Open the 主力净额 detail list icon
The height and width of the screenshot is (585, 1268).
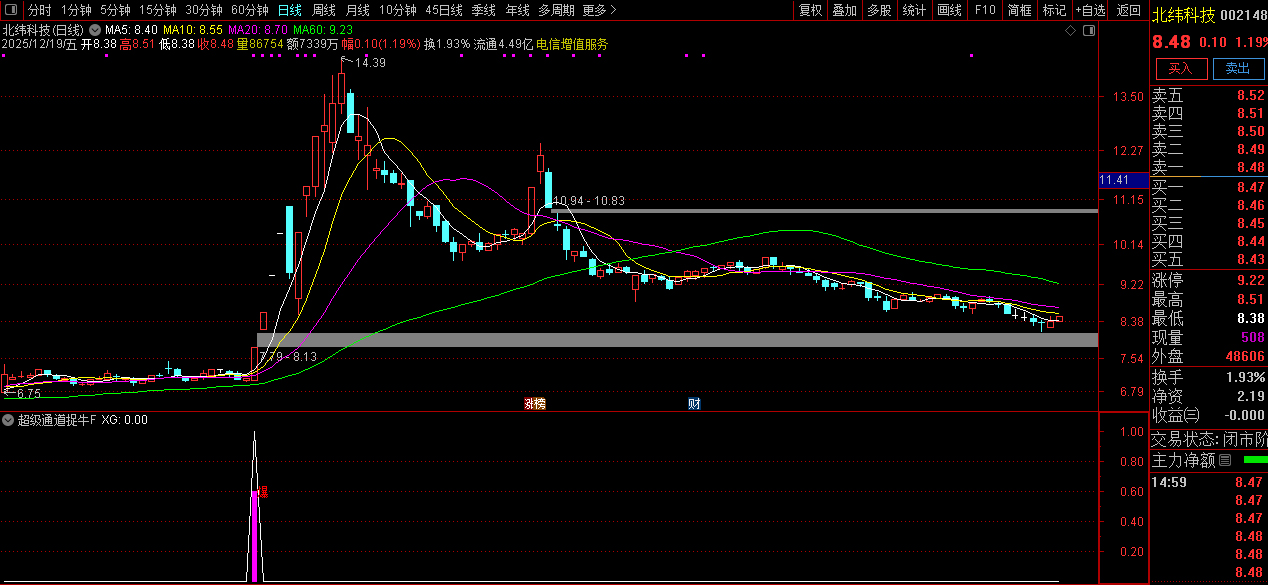[x=1225, y=460]
